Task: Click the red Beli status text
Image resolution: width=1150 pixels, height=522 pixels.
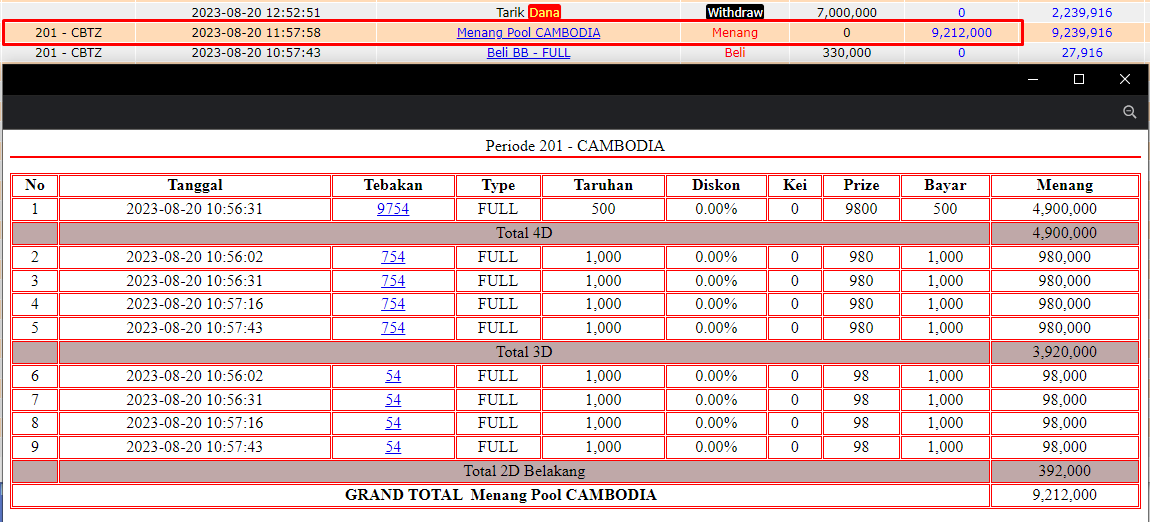Action: point(735,53)
